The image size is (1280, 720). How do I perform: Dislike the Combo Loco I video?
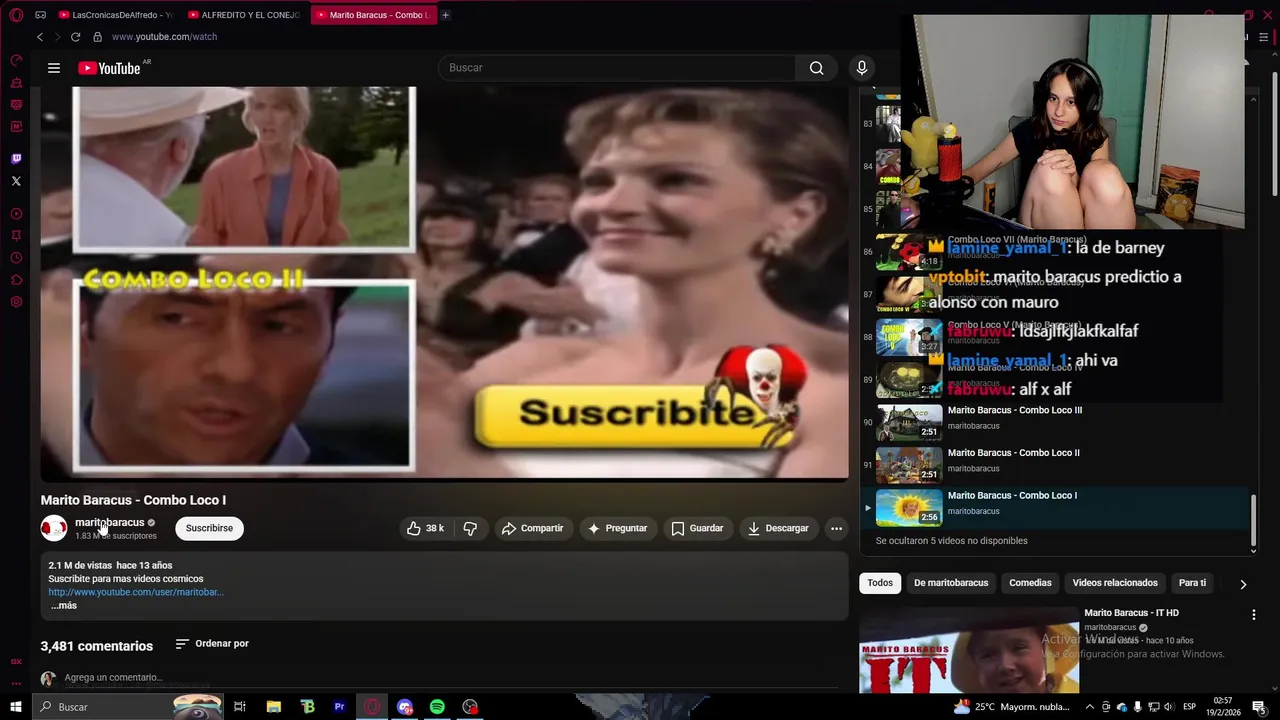click(470, 528)
